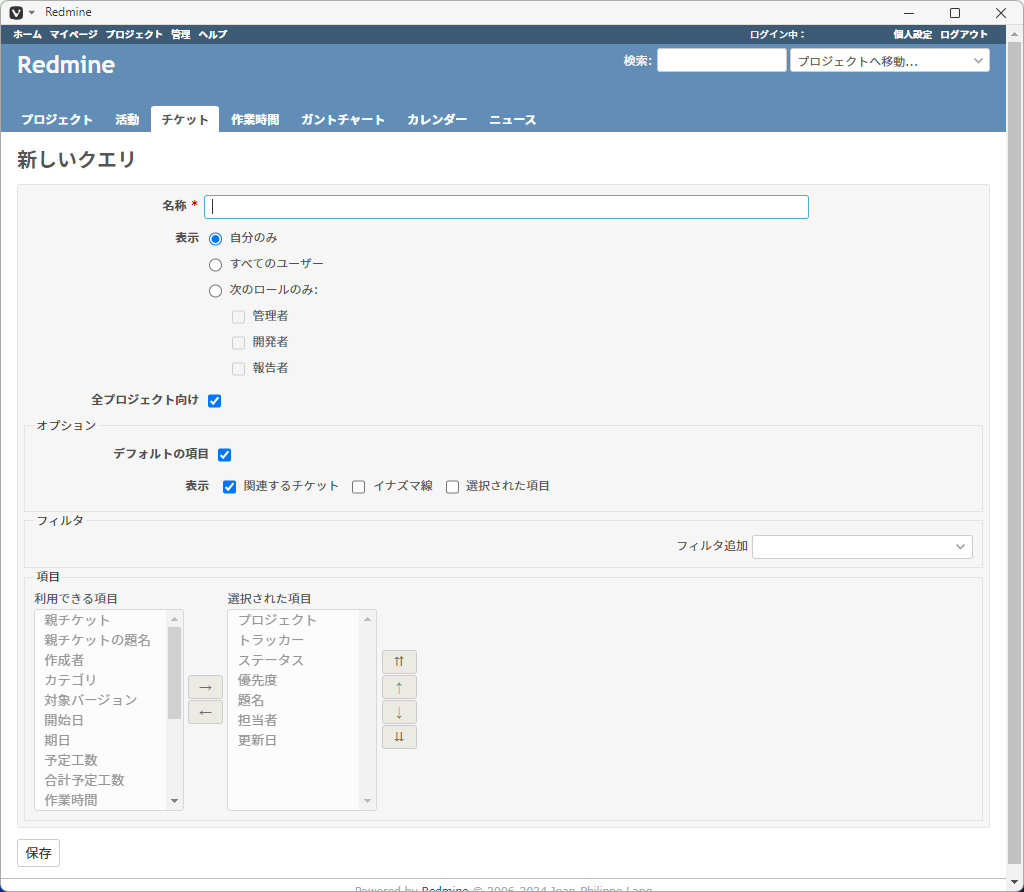Move selected column to bottom button

point(399,737)
